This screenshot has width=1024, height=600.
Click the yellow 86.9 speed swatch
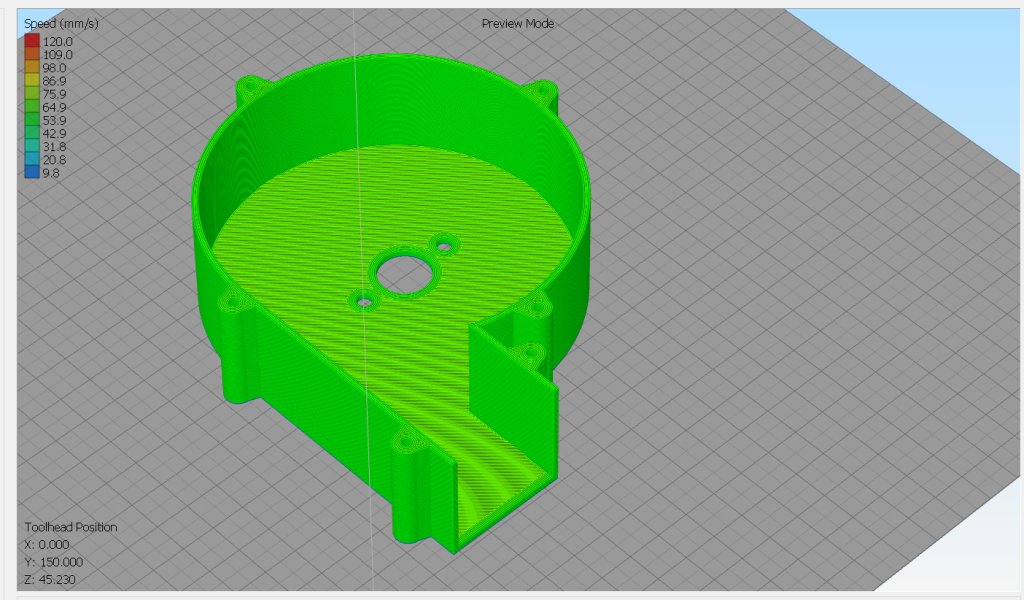click(x=32, y=80)
